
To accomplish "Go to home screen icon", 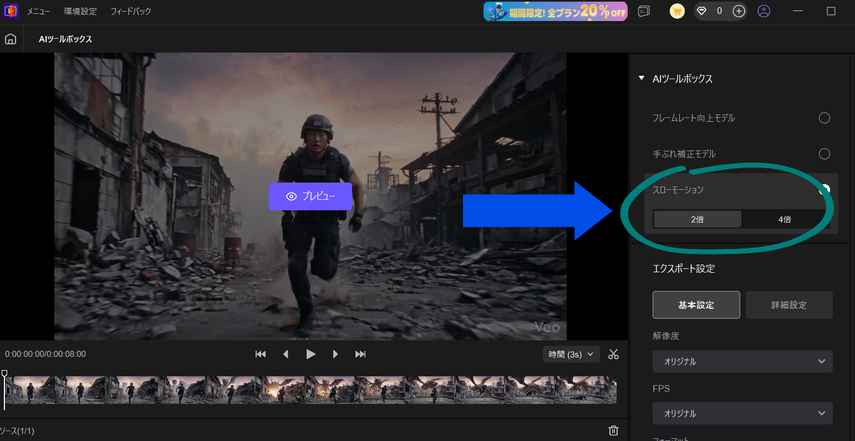I will pyautogui.click(x=10, y=39).
